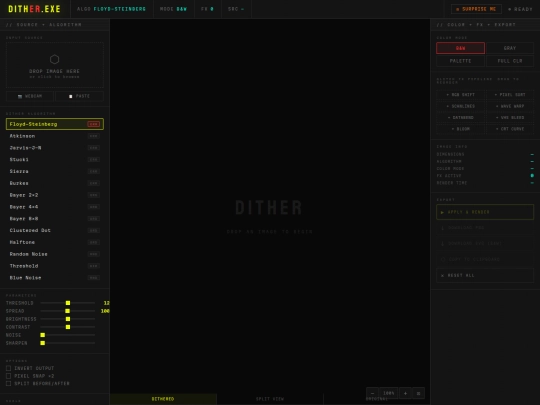Click the Copy to Clipboard icon
The width and height of the screenshot is (540, 405).
(x=443, y=259)
